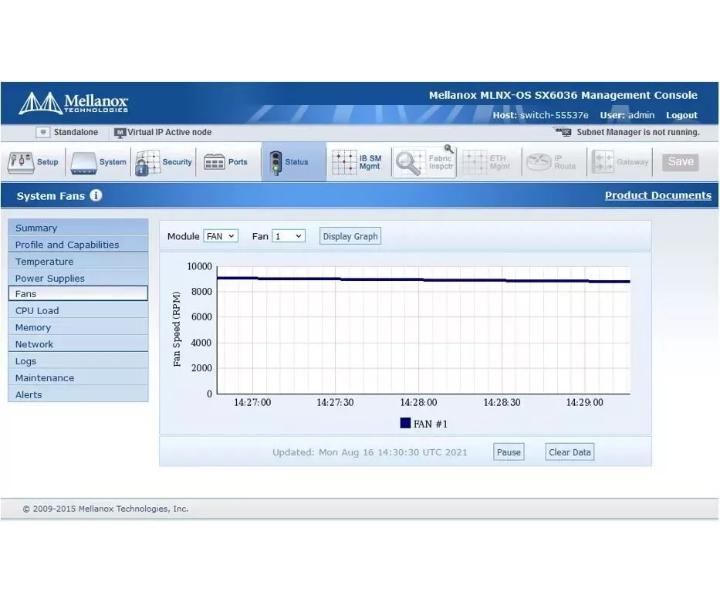Open the Module FAN dropdown

pos(221,236)
